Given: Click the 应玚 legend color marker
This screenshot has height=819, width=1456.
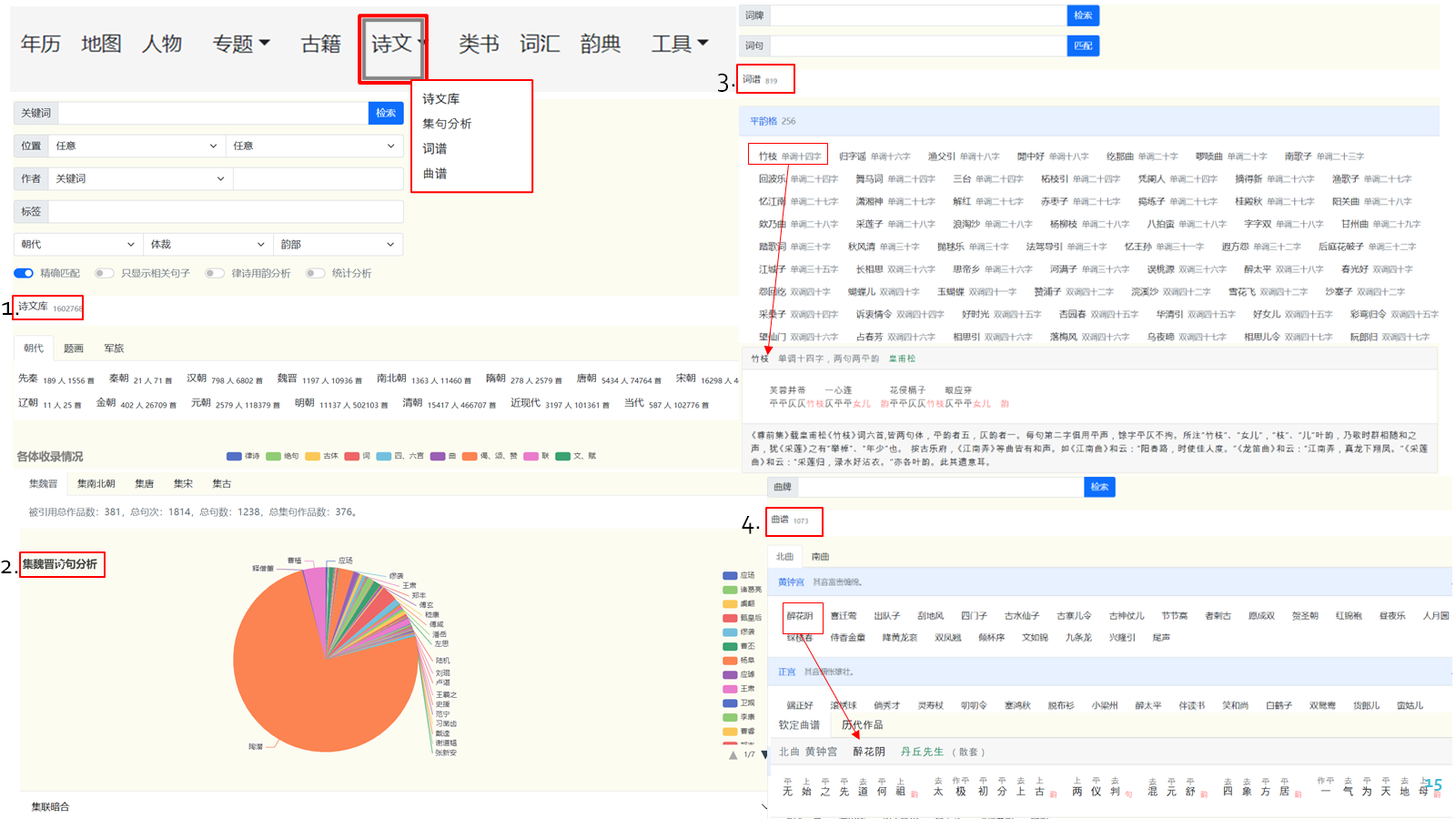Looking at the screenshot, I should [x=730, y=575].
